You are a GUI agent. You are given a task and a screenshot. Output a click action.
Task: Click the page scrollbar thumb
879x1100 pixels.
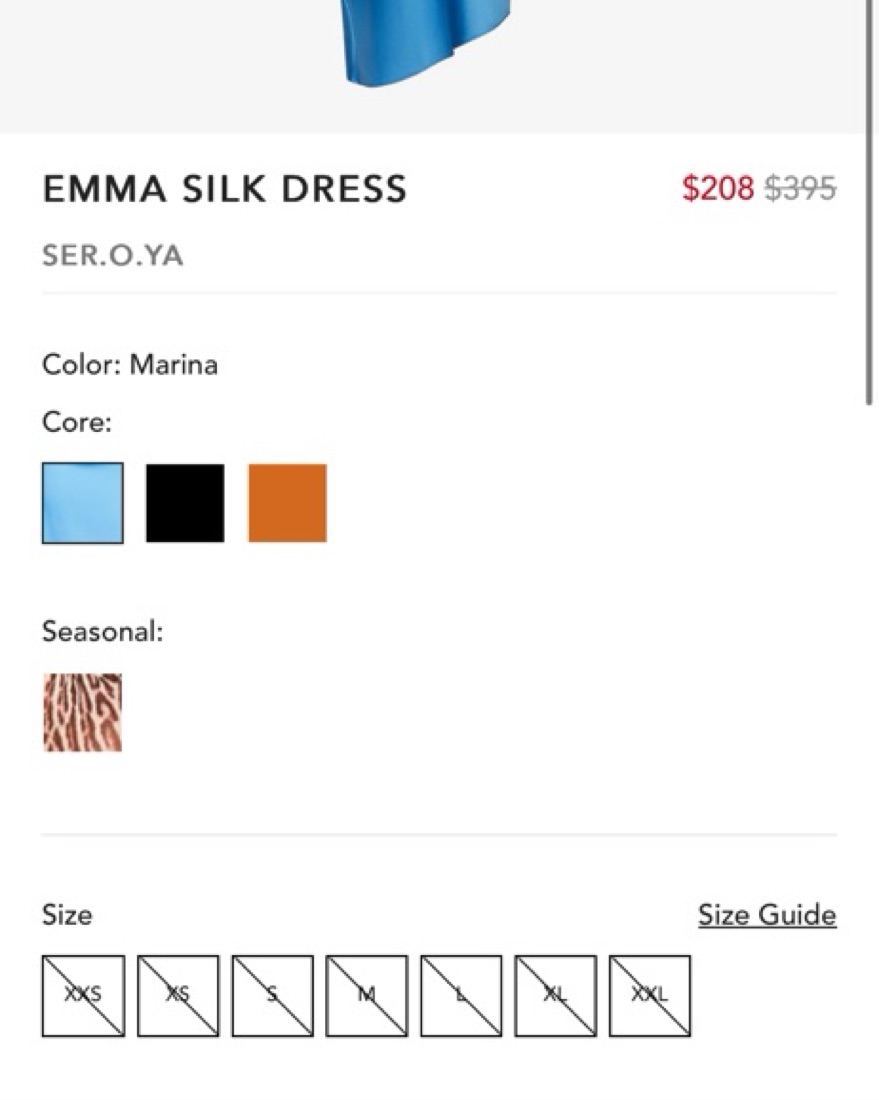pos(870,200)
